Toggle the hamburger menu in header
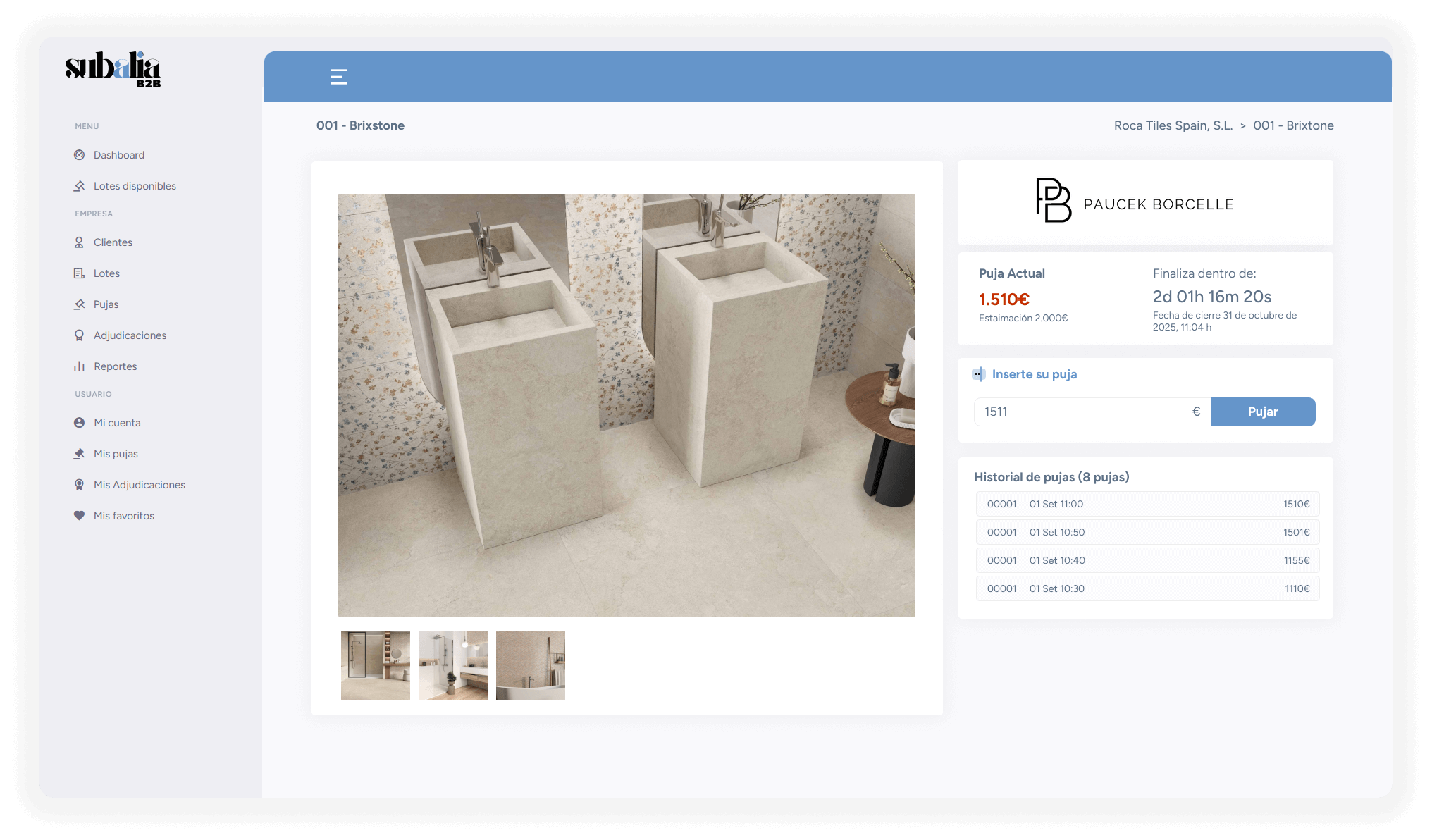Image resolution: width=1432 pixels, height=840 pixels. tap(338, 77)
